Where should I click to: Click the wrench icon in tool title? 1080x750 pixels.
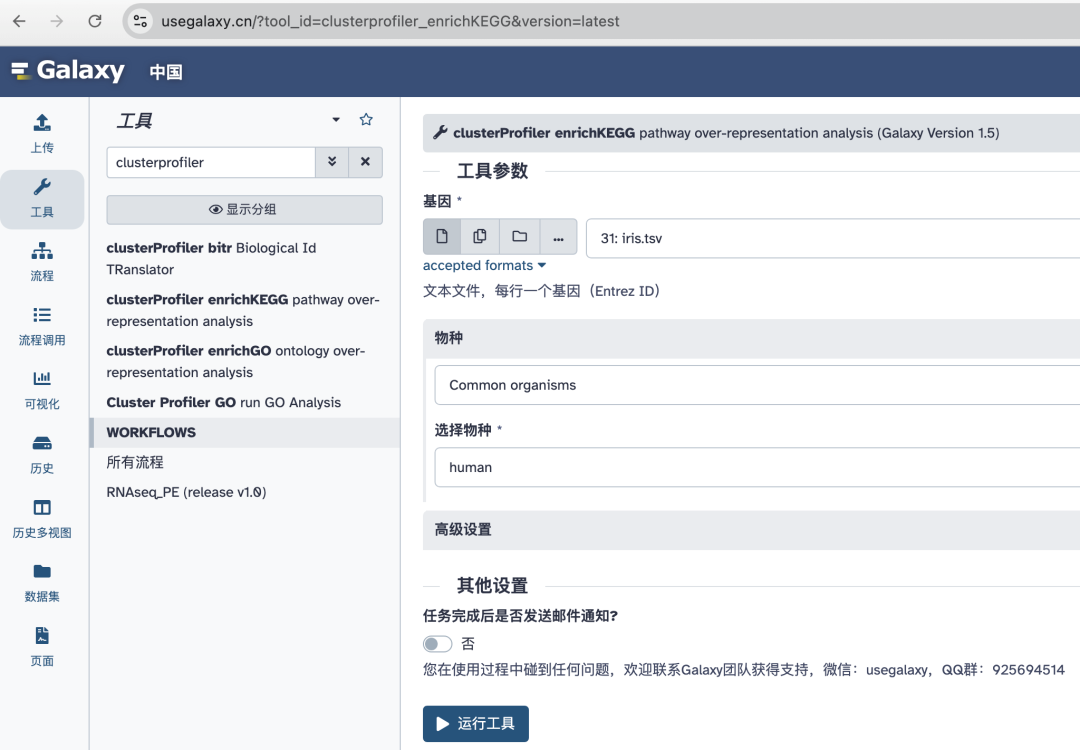point(440,132)
